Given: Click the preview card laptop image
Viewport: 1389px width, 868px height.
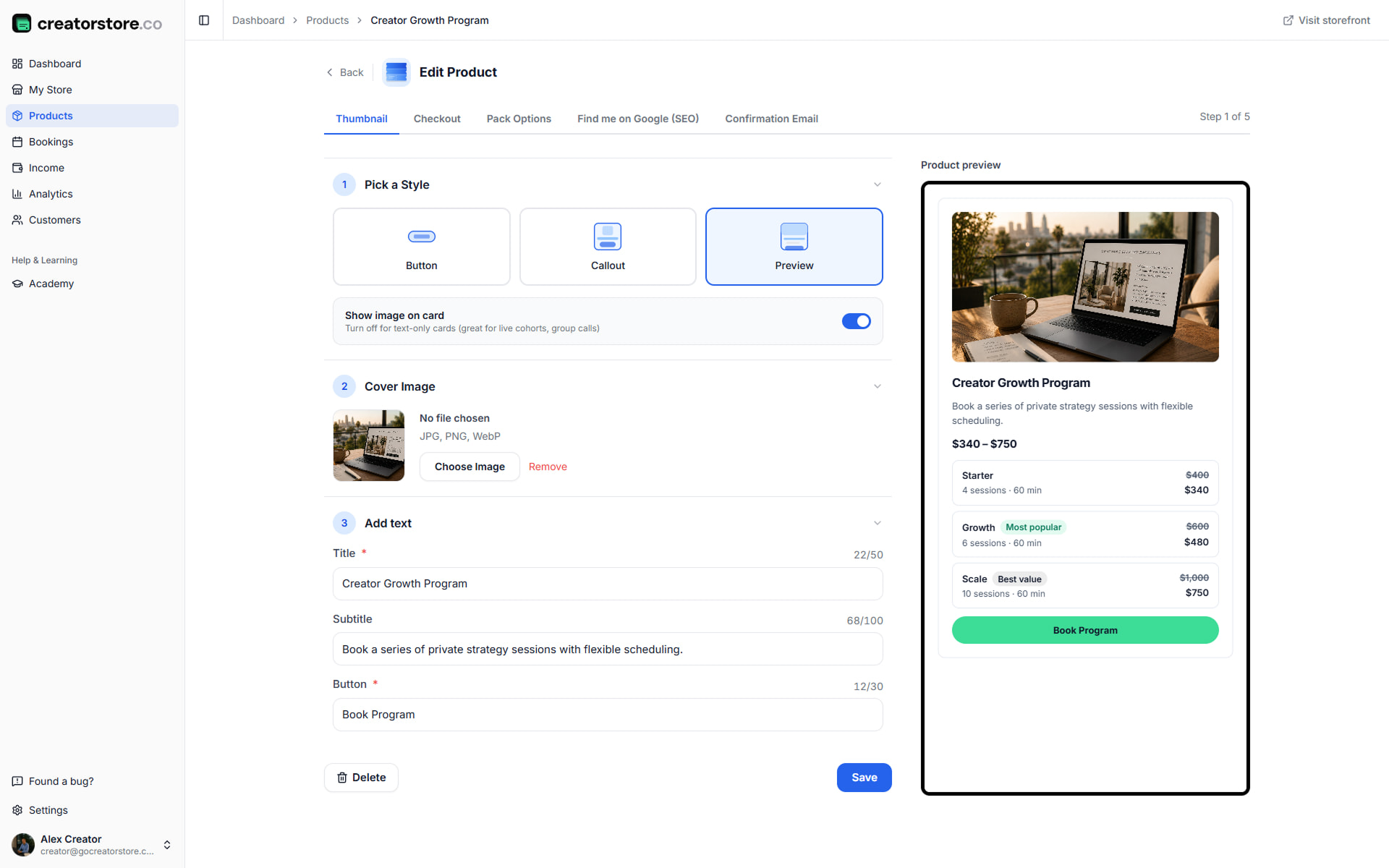Looking at the screenshot, I should pos(1085,287).
